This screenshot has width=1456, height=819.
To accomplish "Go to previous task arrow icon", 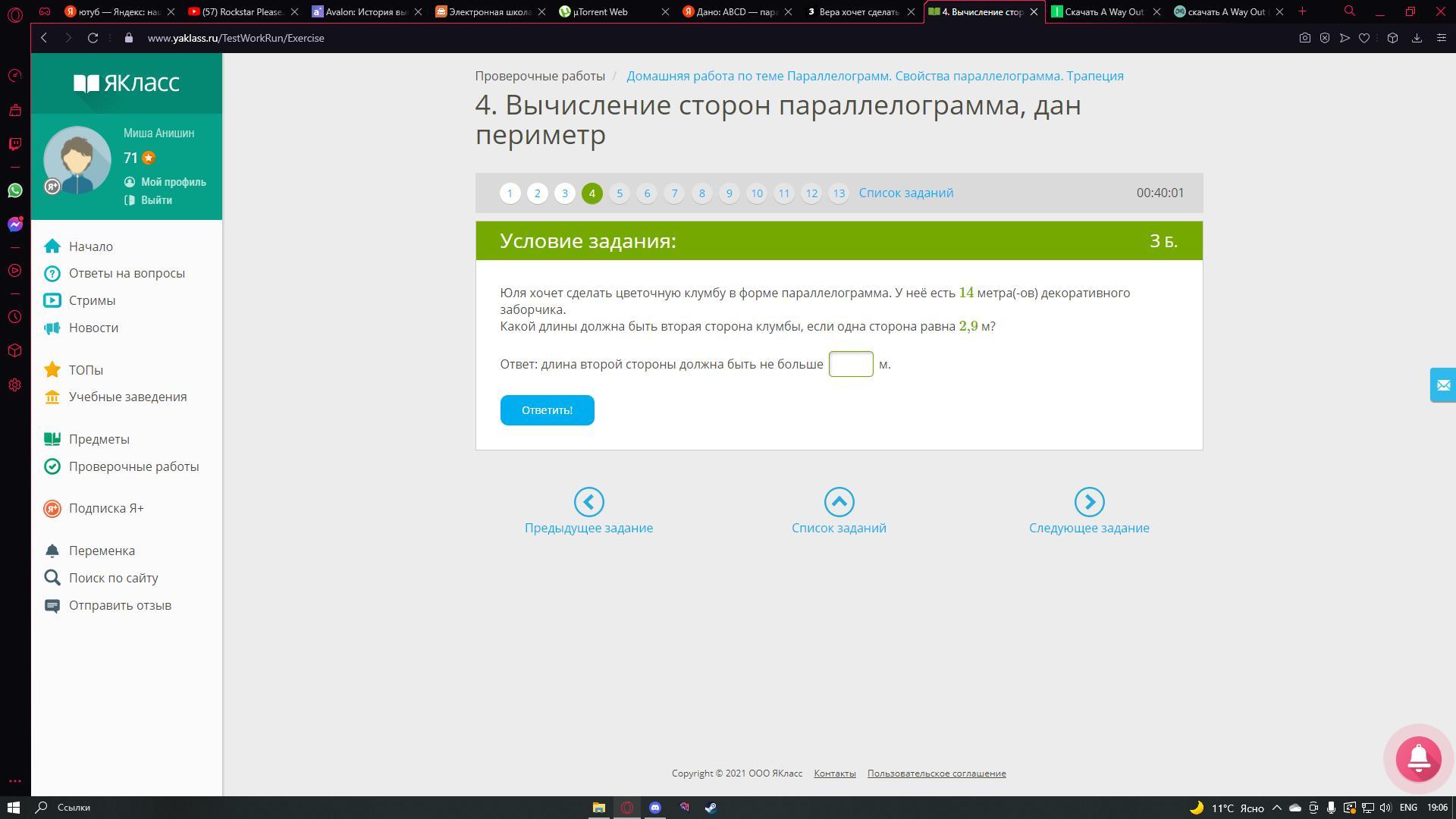I will (x=588, y=502).
